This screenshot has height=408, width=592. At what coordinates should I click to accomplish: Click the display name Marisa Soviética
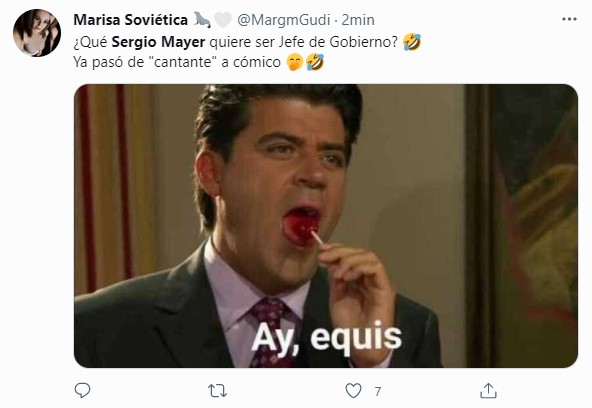[130, 20]
